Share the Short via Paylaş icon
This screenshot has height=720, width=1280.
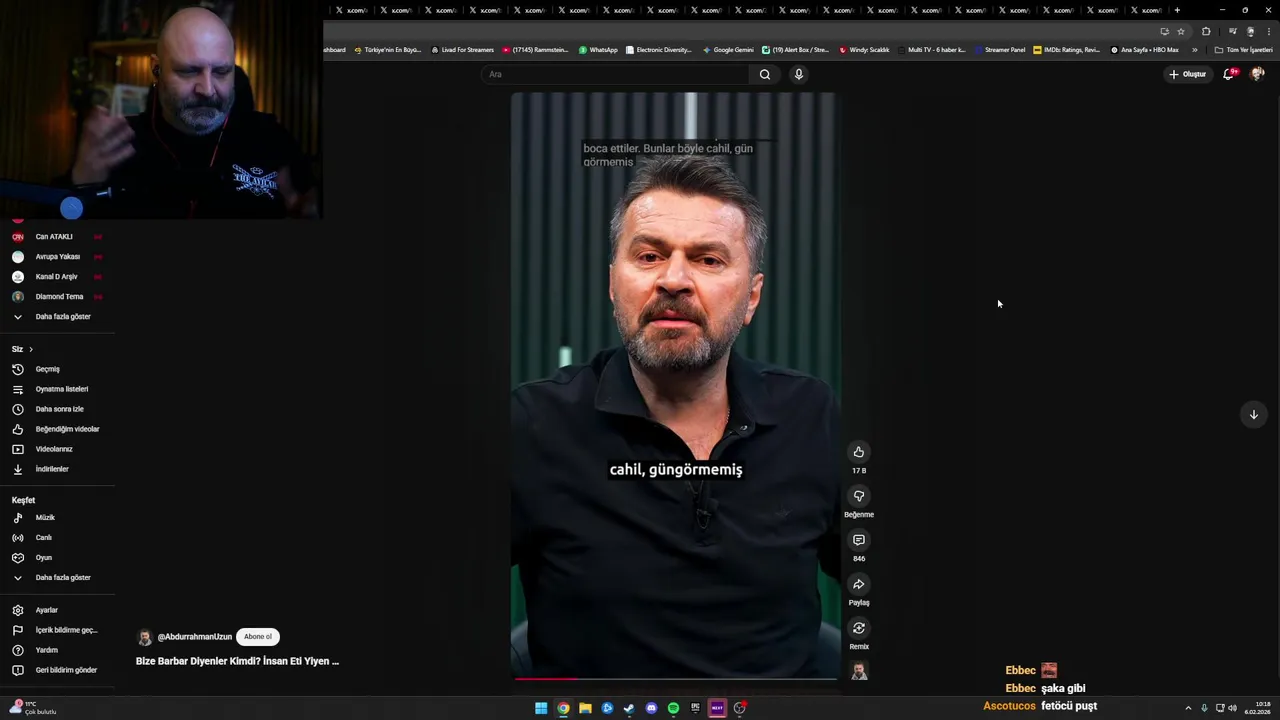point(858,584)
